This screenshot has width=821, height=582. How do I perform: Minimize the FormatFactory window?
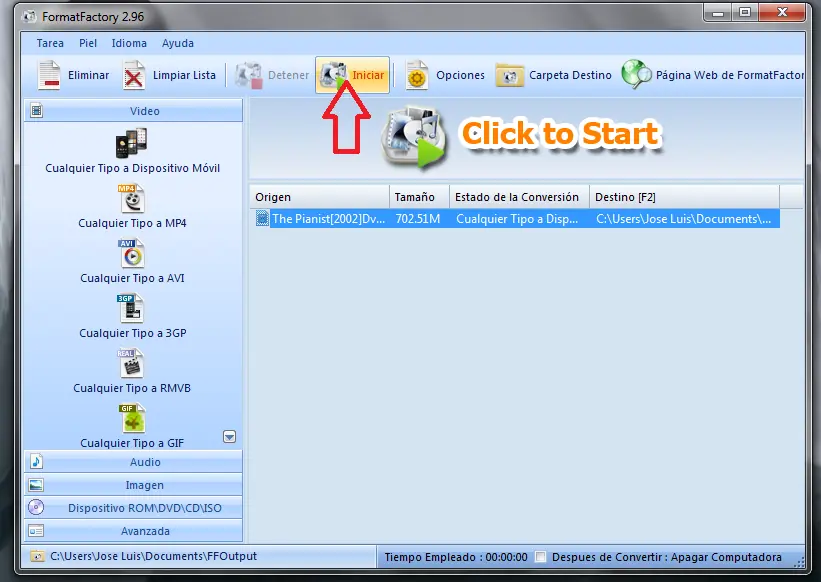tap(718, 13)
